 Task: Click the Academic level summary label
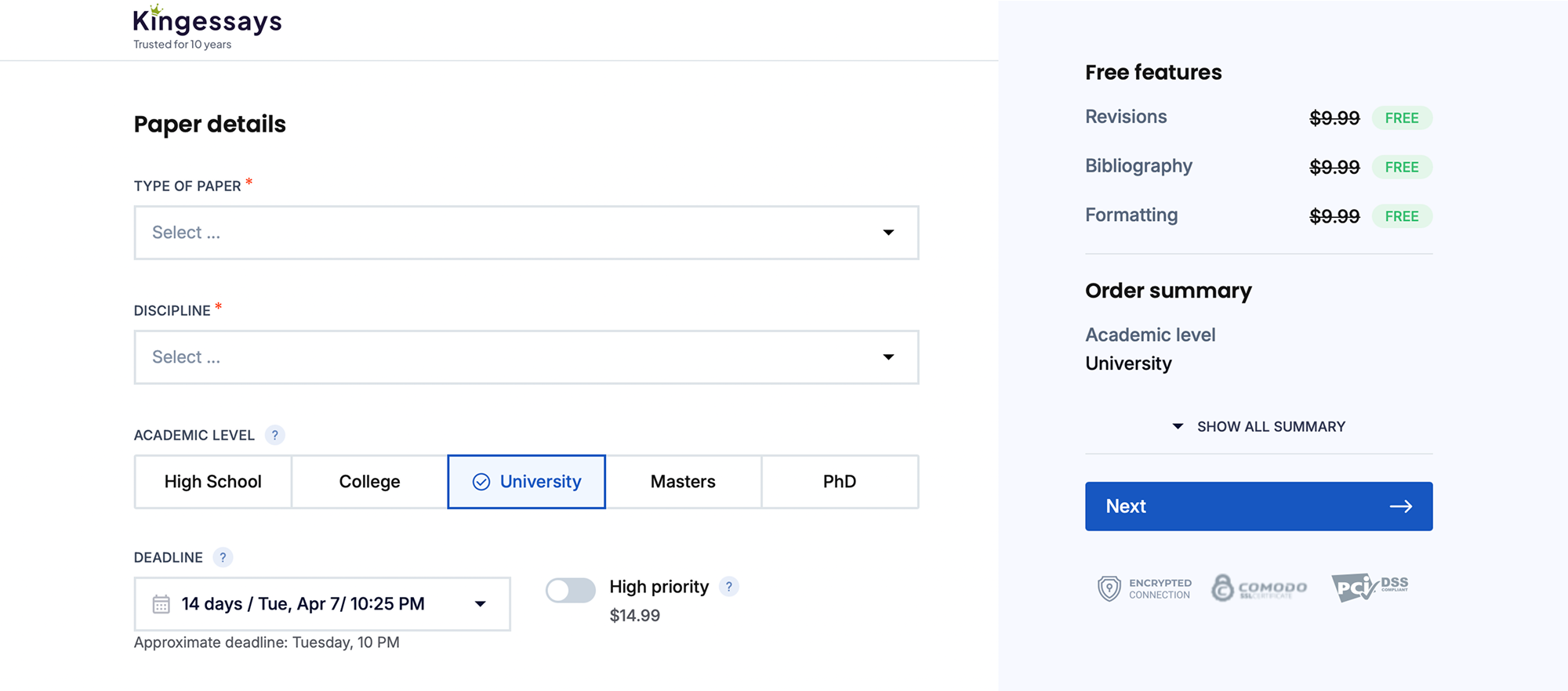(1150, 335)
